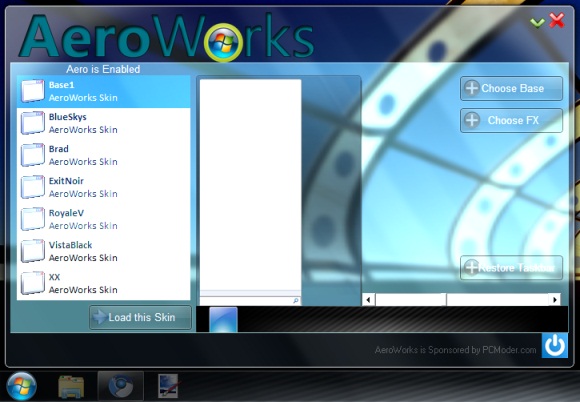The width and height of the screenshot is (580, 402).
Task: Select the Base1 skin entry
Action: click(104, 91)
